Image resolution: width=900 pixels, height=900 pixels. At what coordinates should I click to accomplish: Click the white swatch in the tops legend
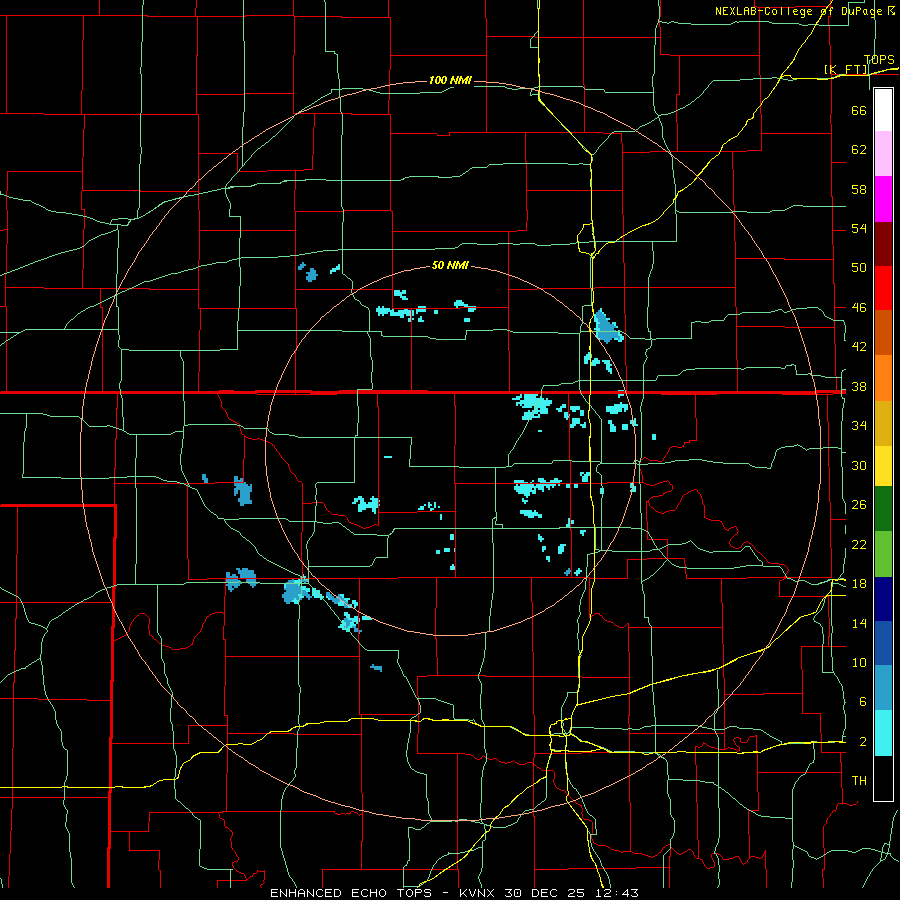click(x=883, y=110)
